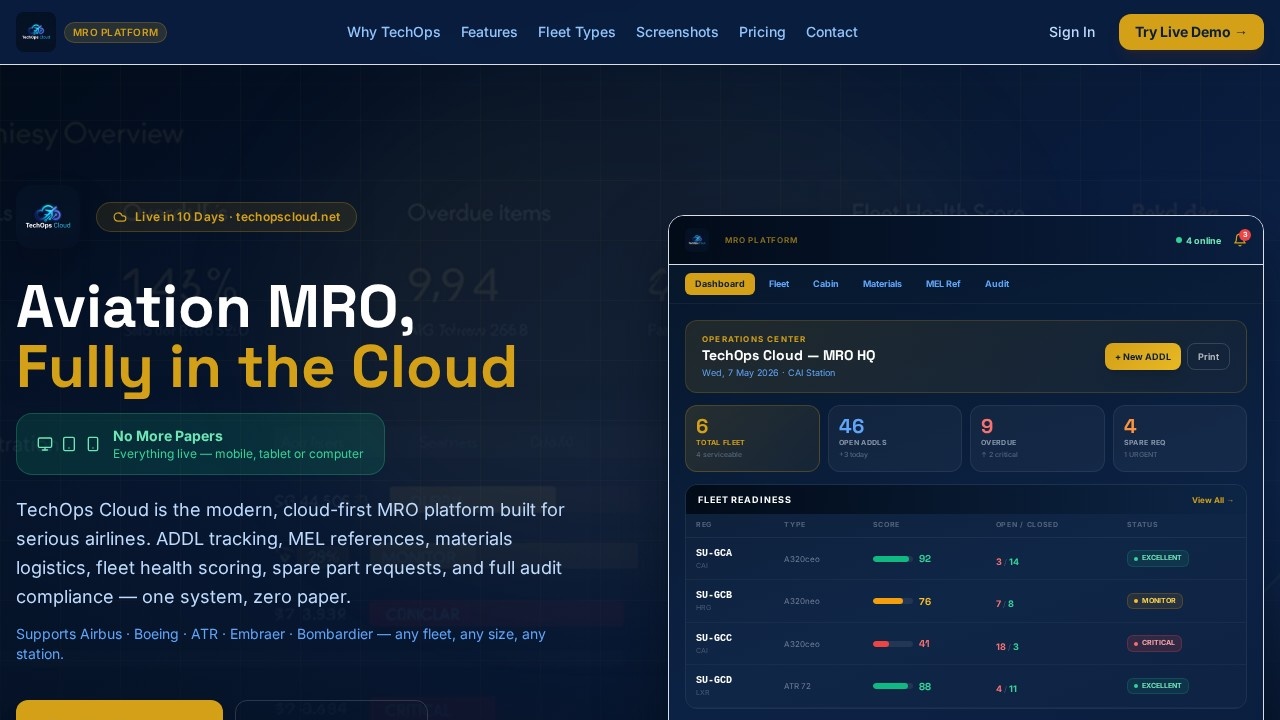Open Screenshots nav link
1280x720 pixels.
(x=677, y=32)
